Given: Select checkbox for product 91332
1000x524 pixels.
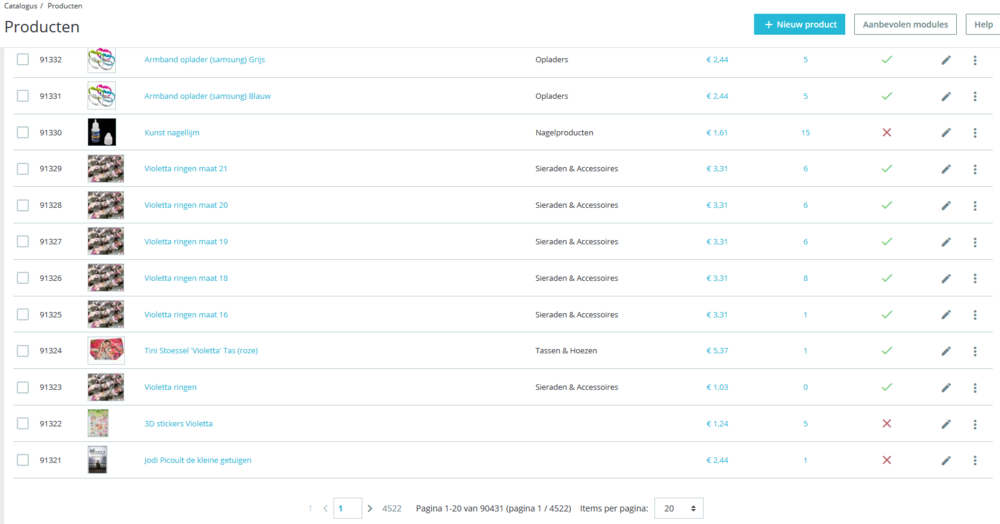Looking at the screenshot, I should point(23,59).
